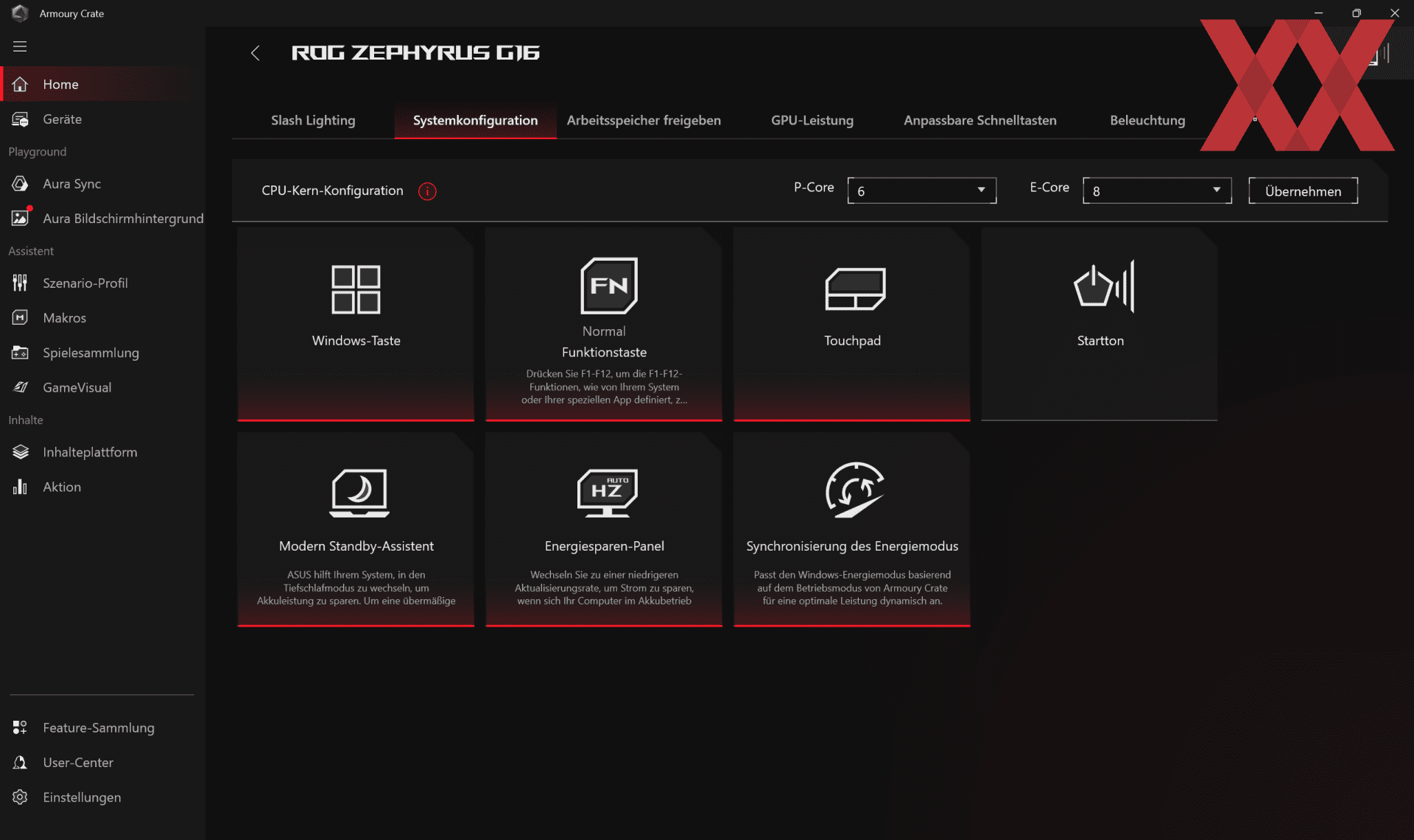Image resolution: width=1414 pixels, height=840 pixels.
Task: Toggle the Touchpad tile
Action: point(852,325)
